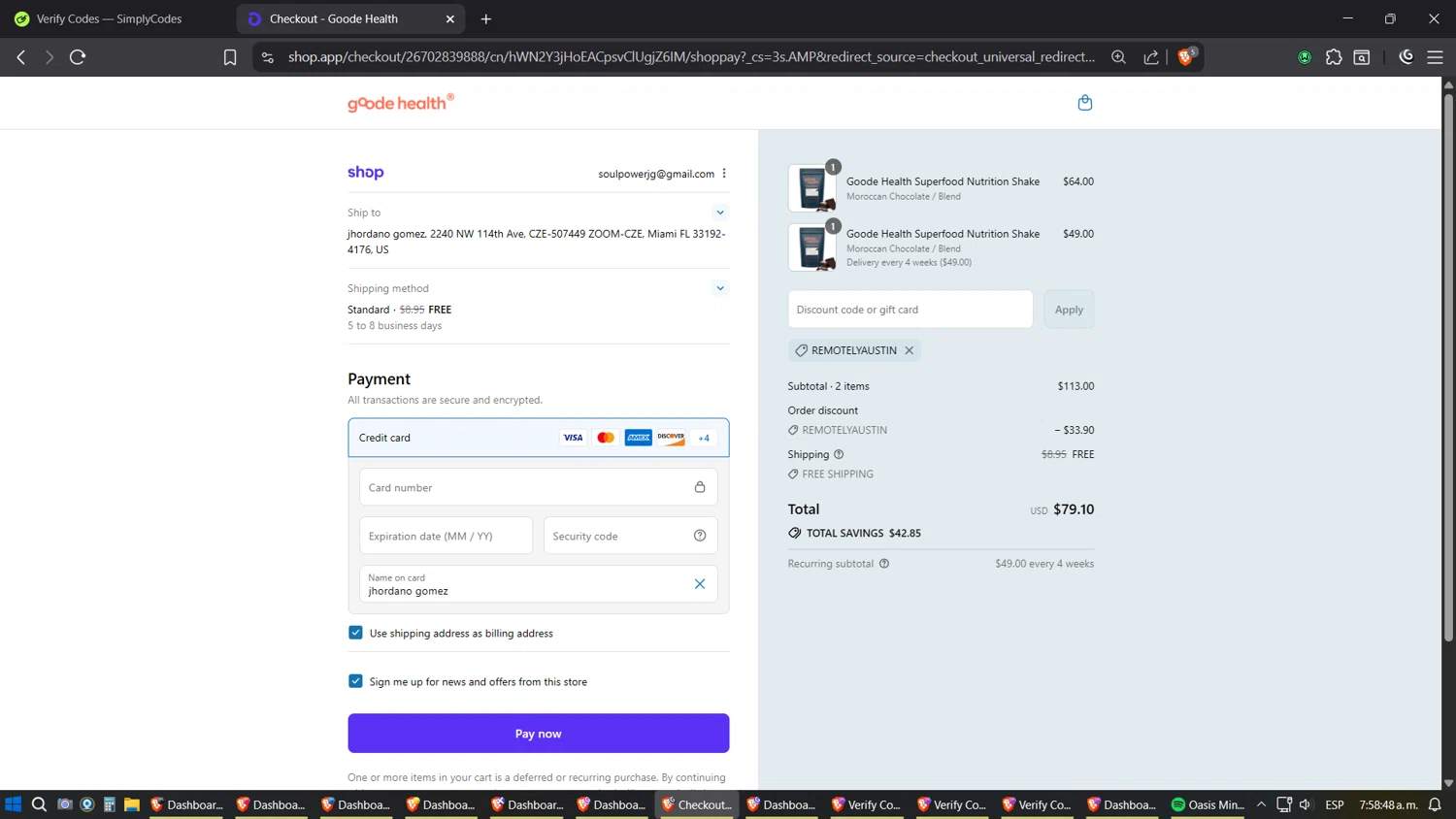Open Spotify Oasis taskbar item
The height and width of the screenshot is (819, 1456).
[x=1208, y=804]
